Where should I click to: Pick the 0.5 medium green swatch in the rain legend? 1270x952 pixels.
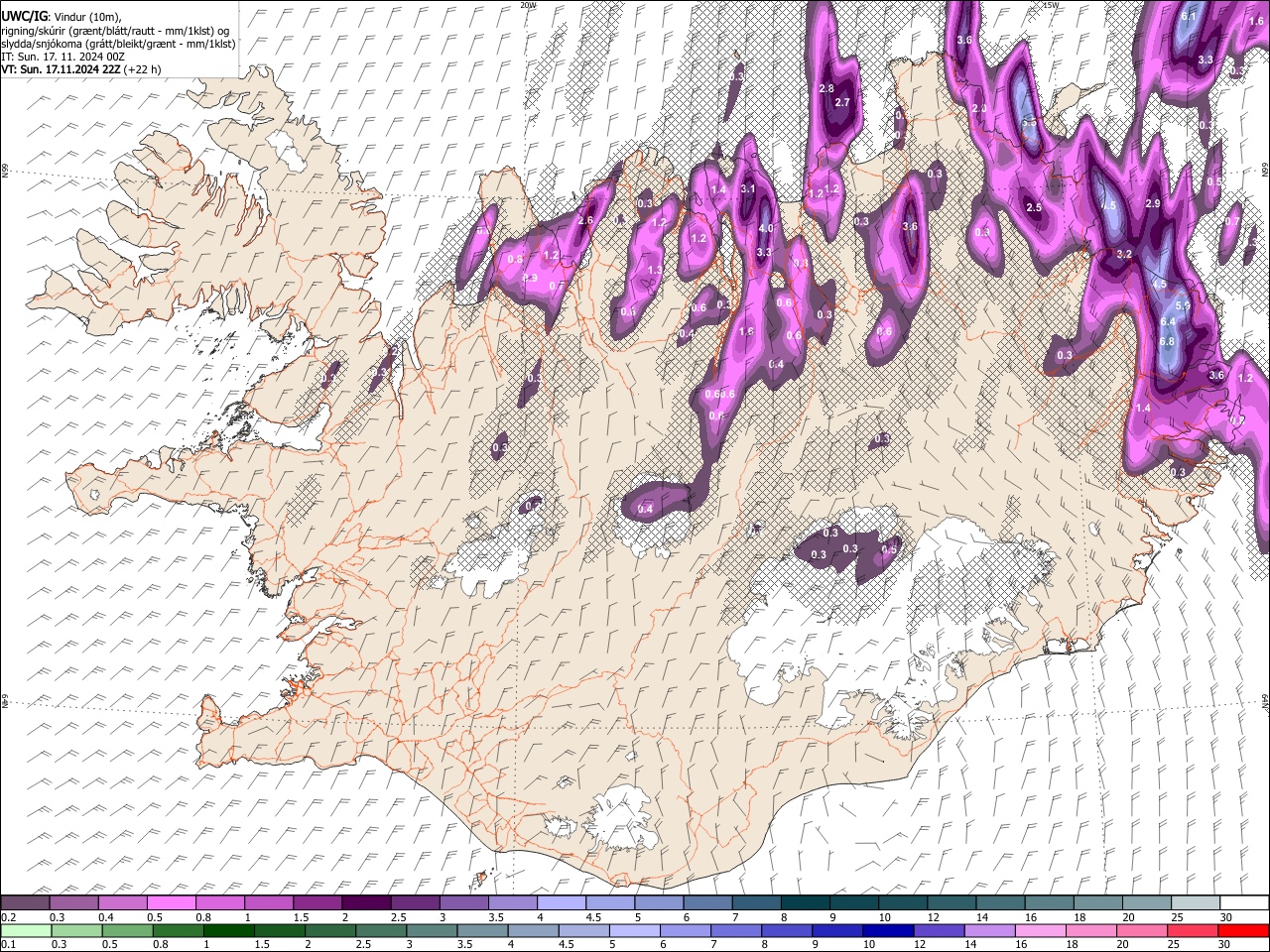click(x=127, y=930)
